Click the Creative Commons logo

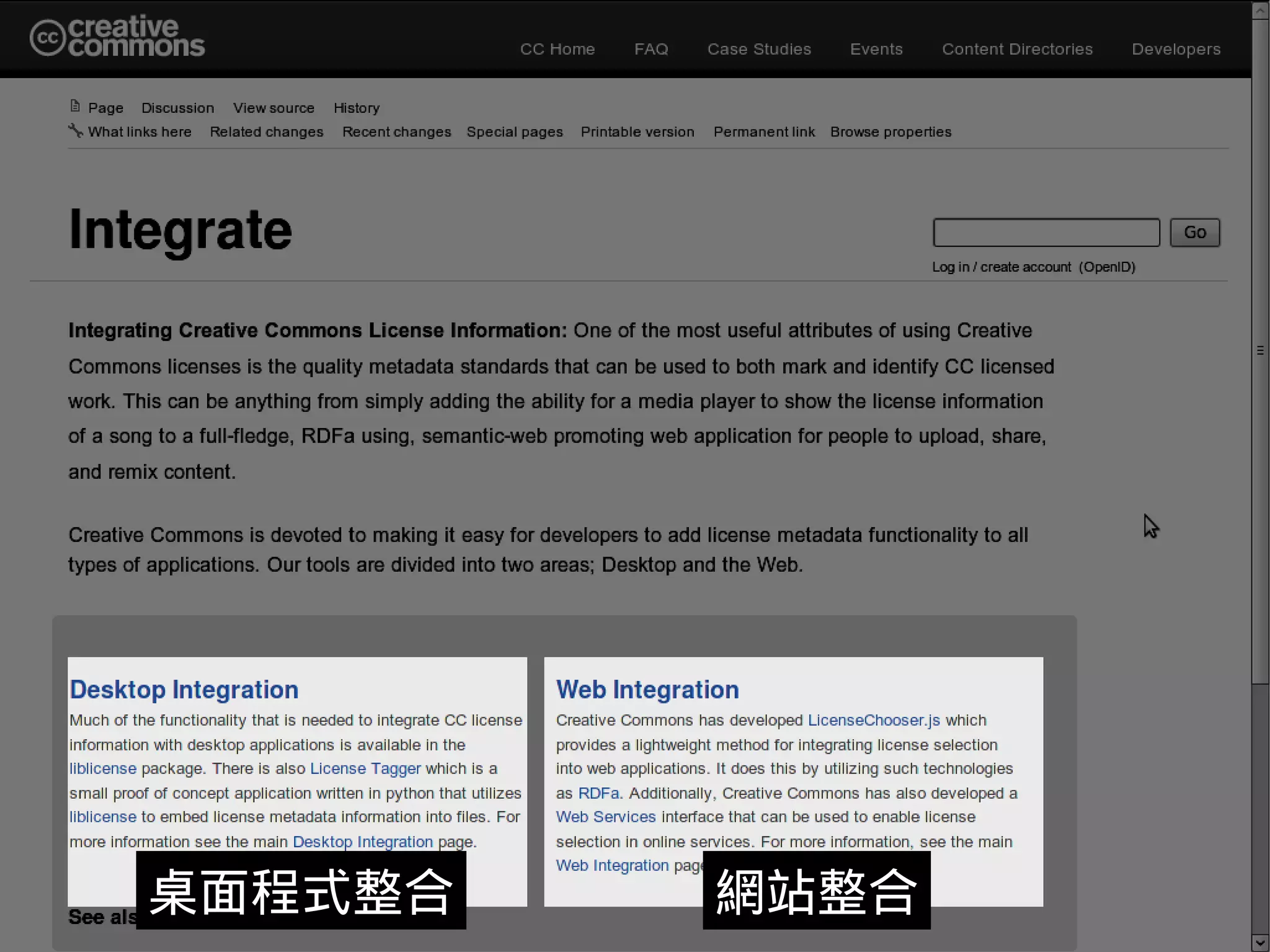[x=117, y=37]
